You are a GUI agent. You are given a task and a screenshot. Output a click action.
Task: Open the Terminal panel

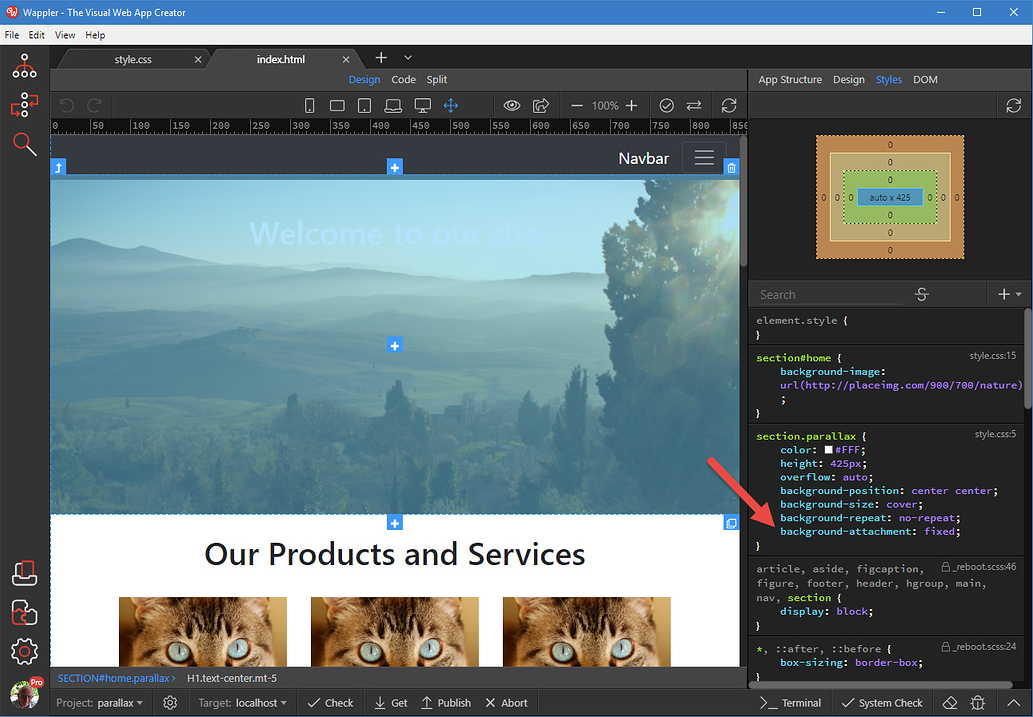pos(790,702)
